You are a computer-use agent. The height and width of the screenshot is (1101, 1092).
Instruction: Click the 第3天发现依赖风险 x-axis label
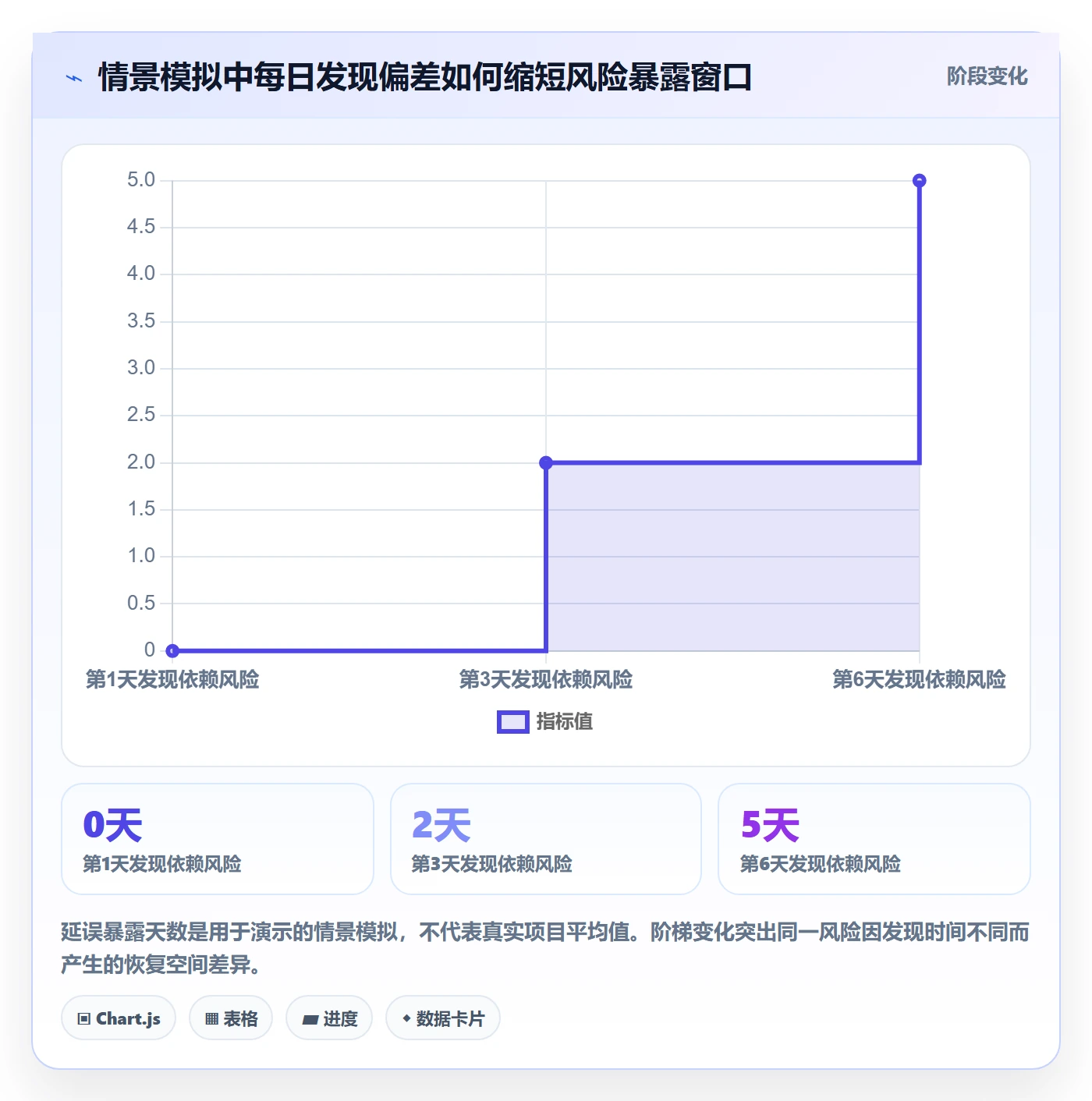point(546,679)
